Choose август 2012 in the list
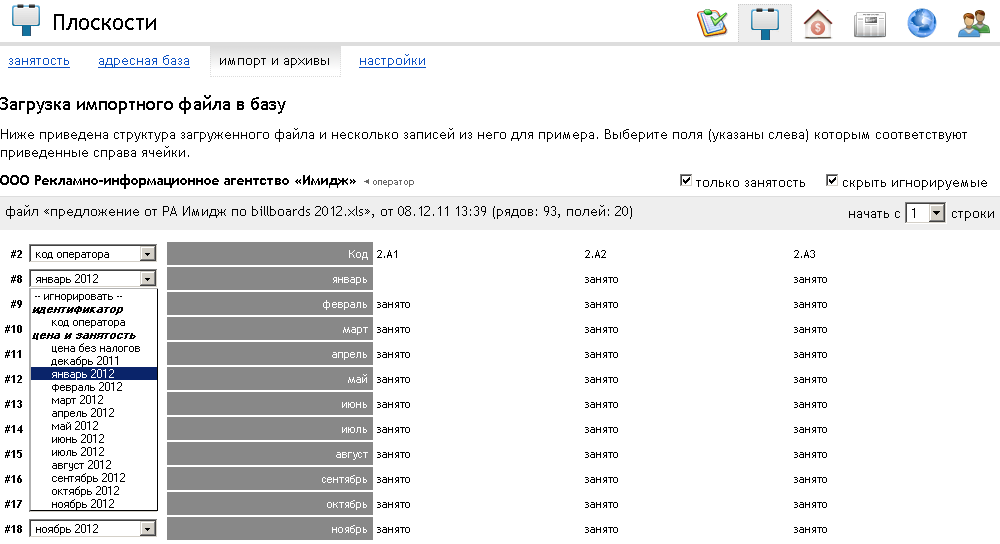1000x544 pixels. click(94, 465)
